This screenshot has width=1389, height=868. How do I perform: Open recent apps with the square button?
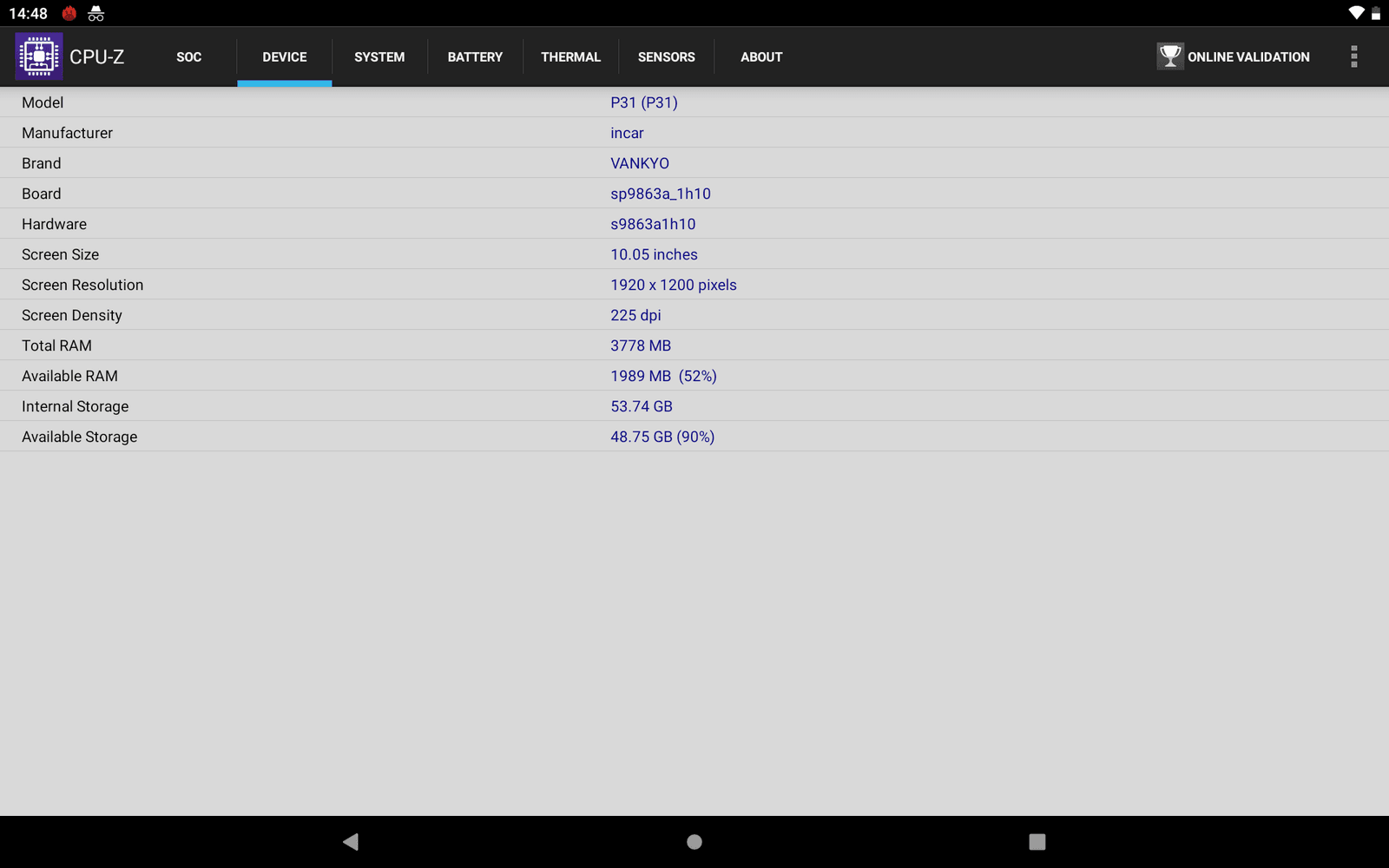tap(1037, 841)
